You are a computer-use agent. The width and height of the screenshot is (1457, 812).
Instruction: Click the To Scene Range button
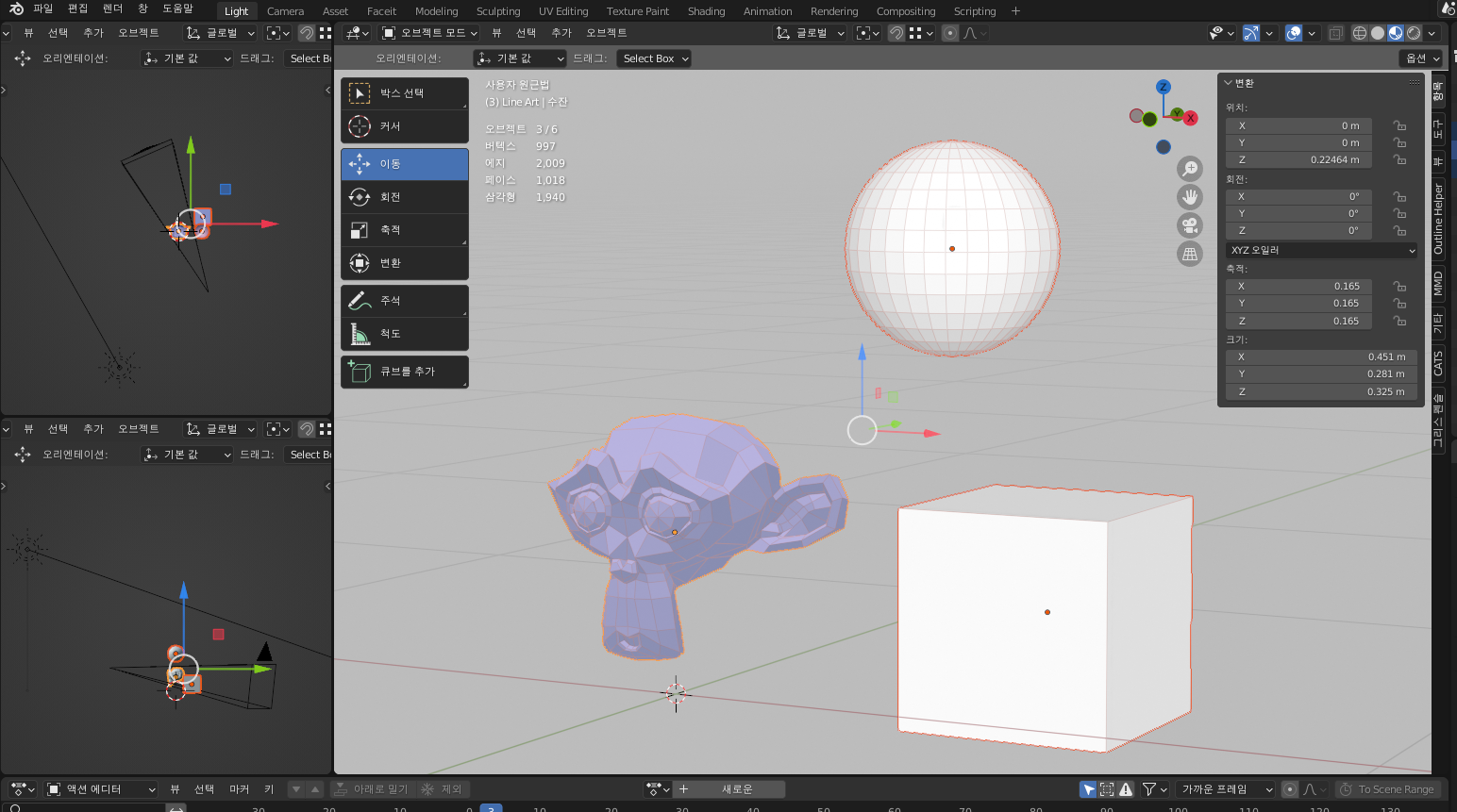[1386, 789]
